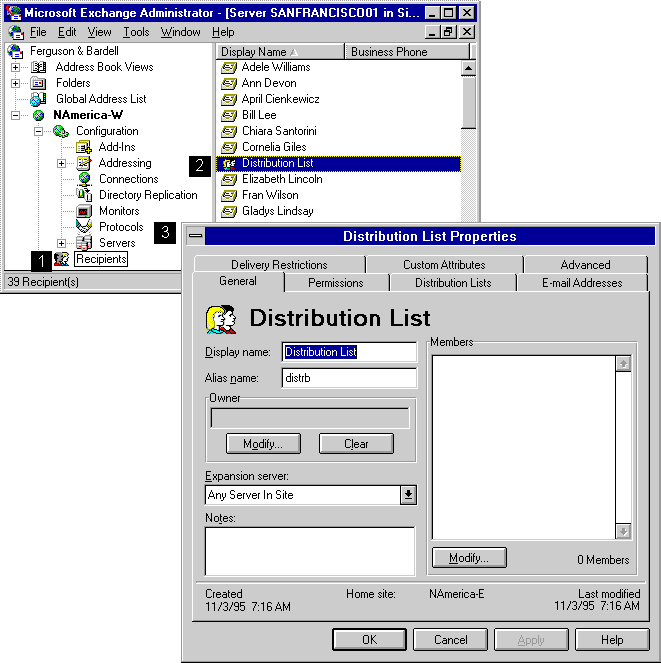This screenshot has height=663, width=661.
Task: Click the Address Book Views icon
Action: point(39,67)
